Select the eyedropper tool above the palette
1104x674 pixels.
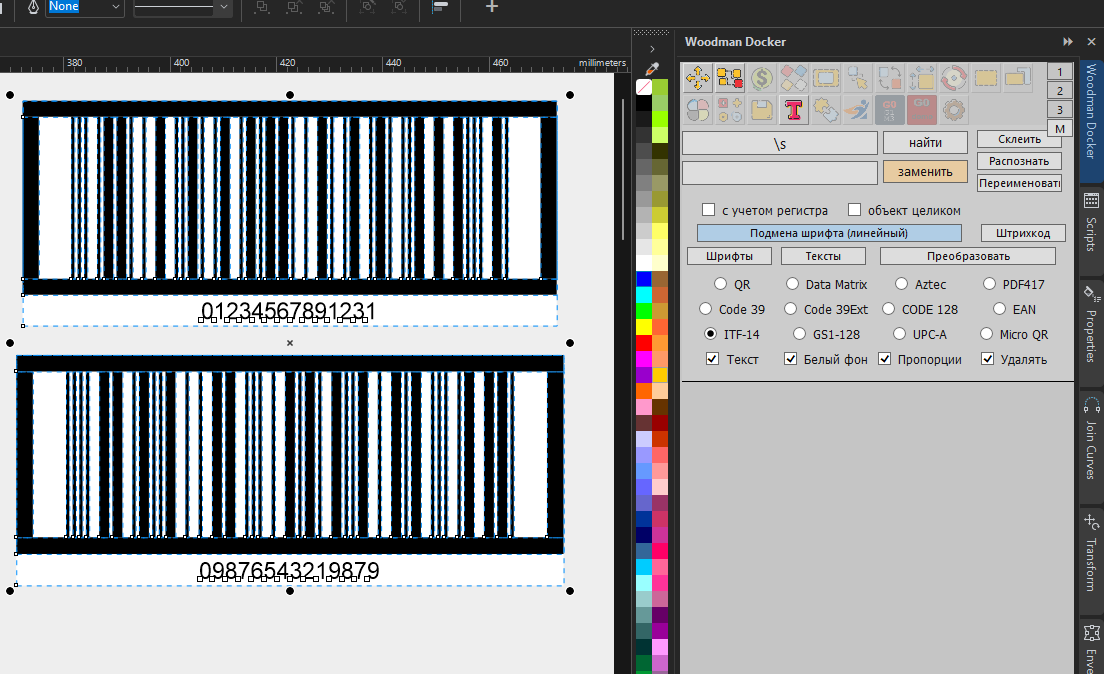coord(652,69)
